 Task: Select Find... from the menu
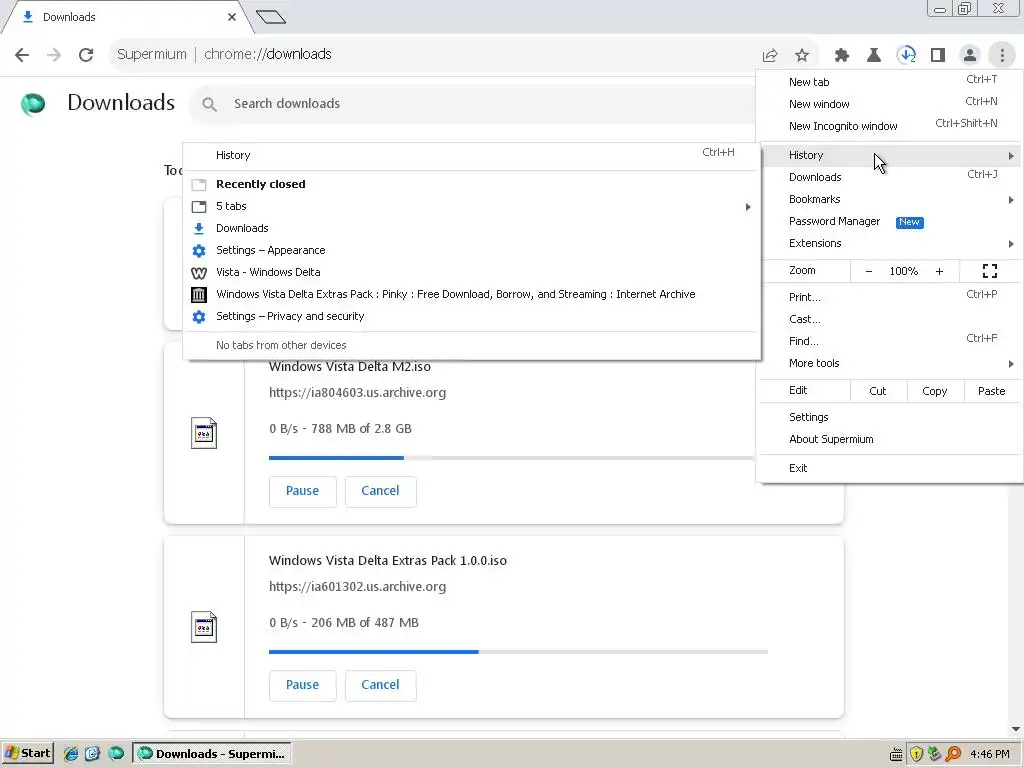889,341
